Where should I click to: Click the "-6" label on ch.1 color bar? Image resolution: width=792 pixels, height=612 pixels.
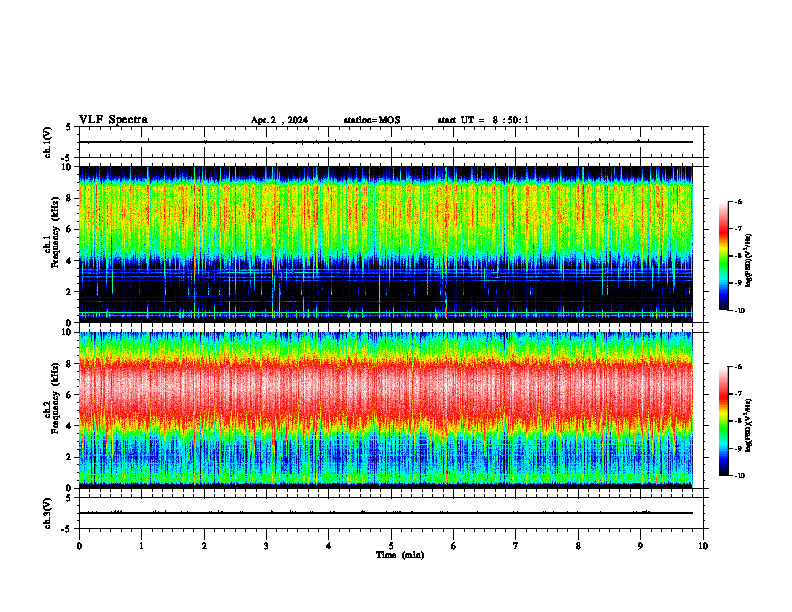click(x=737, y=202)
